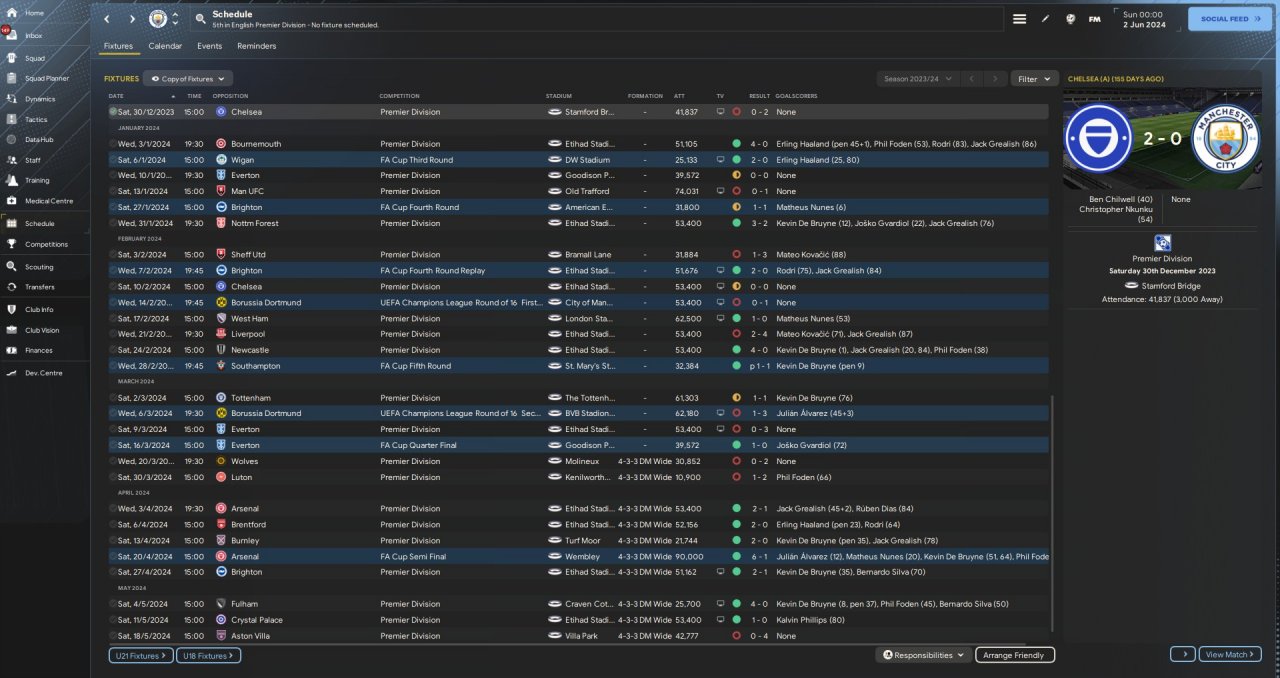The width and height of the screenshot is (1280, 678).
Task: Click TV icon on the Wigan row
Action: pyautogui.click(x=720, y=159)
